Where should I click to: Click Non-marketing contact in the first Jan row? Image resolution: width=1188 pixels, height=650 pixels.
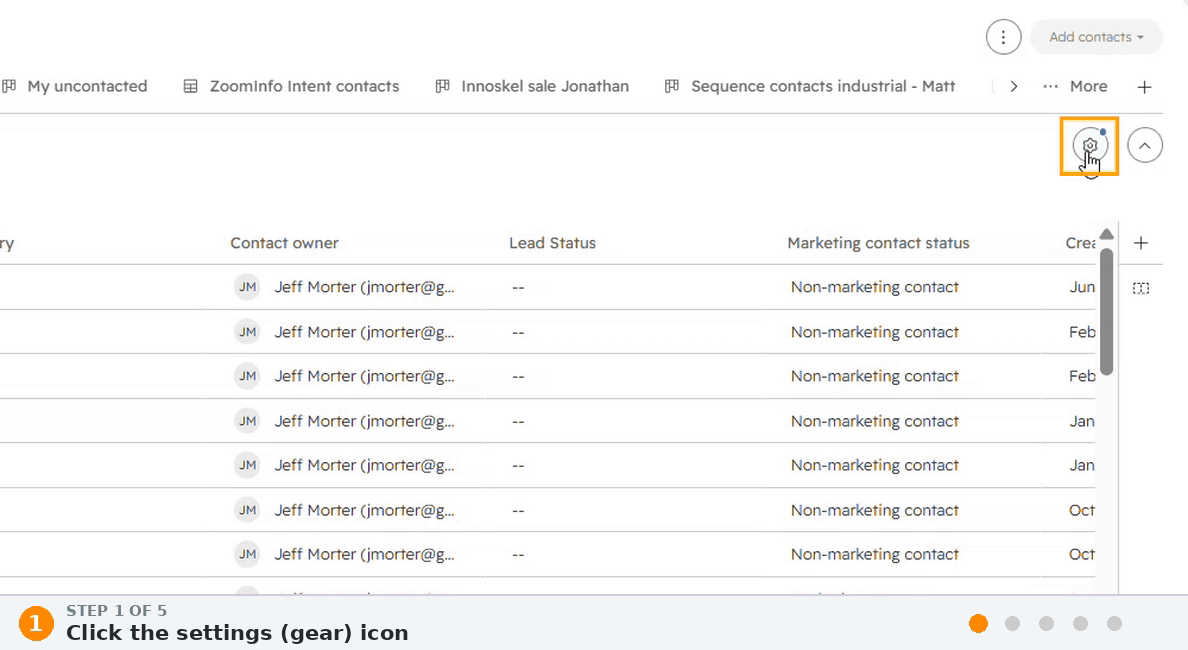(874, 421)
